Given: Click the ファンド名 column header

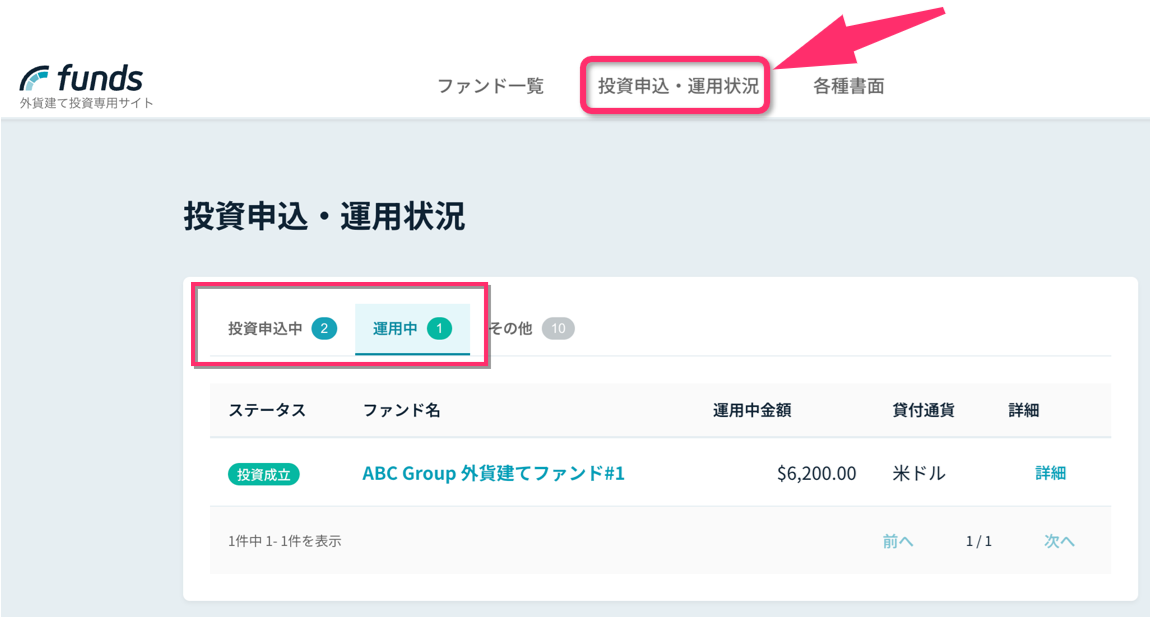Looking at the screenshot, I should click(402, 410).
